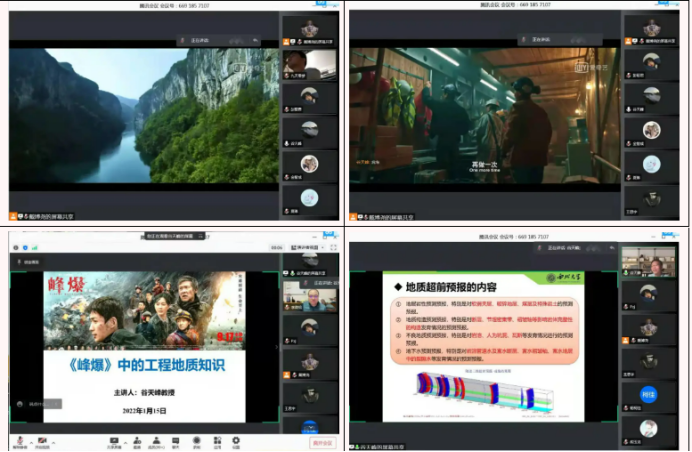Click the red leave meeting button
Viewport: 692px width, 452px height.
[x=323, y=443]
